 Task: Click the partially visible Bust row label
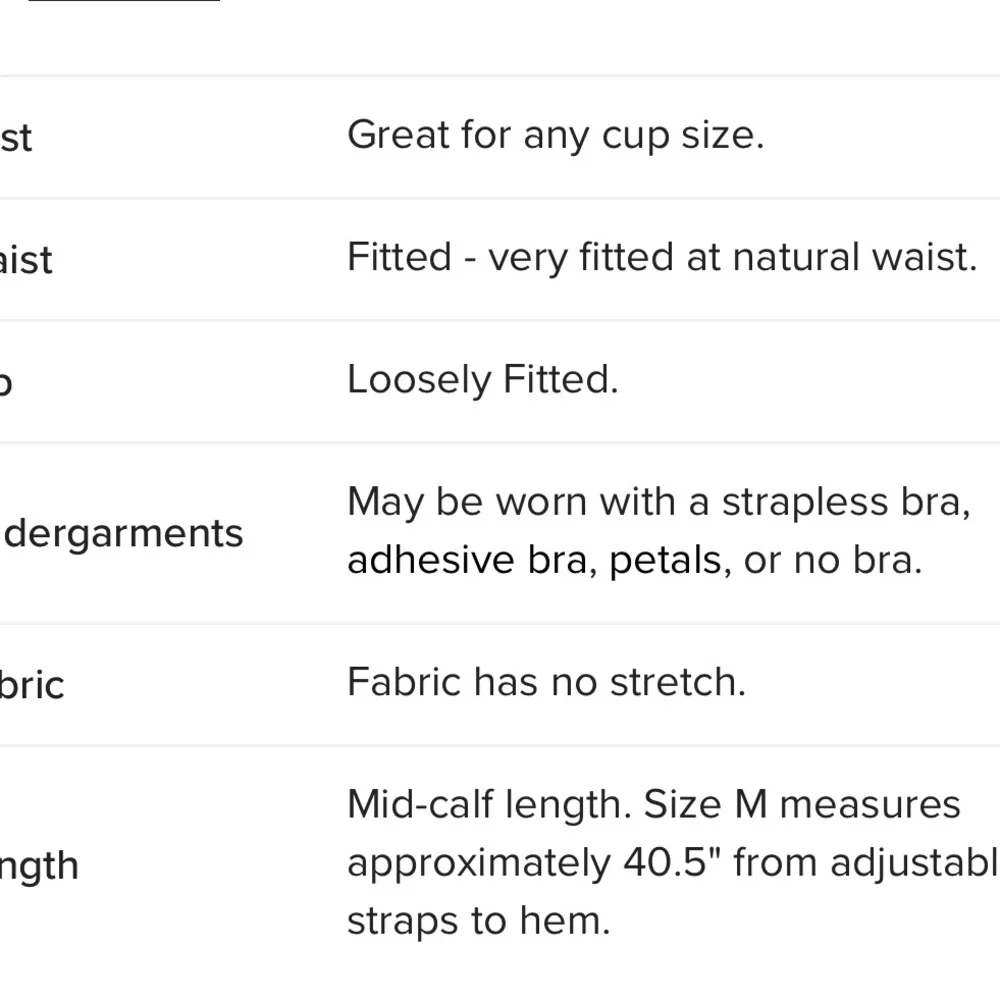pos(15,137)
